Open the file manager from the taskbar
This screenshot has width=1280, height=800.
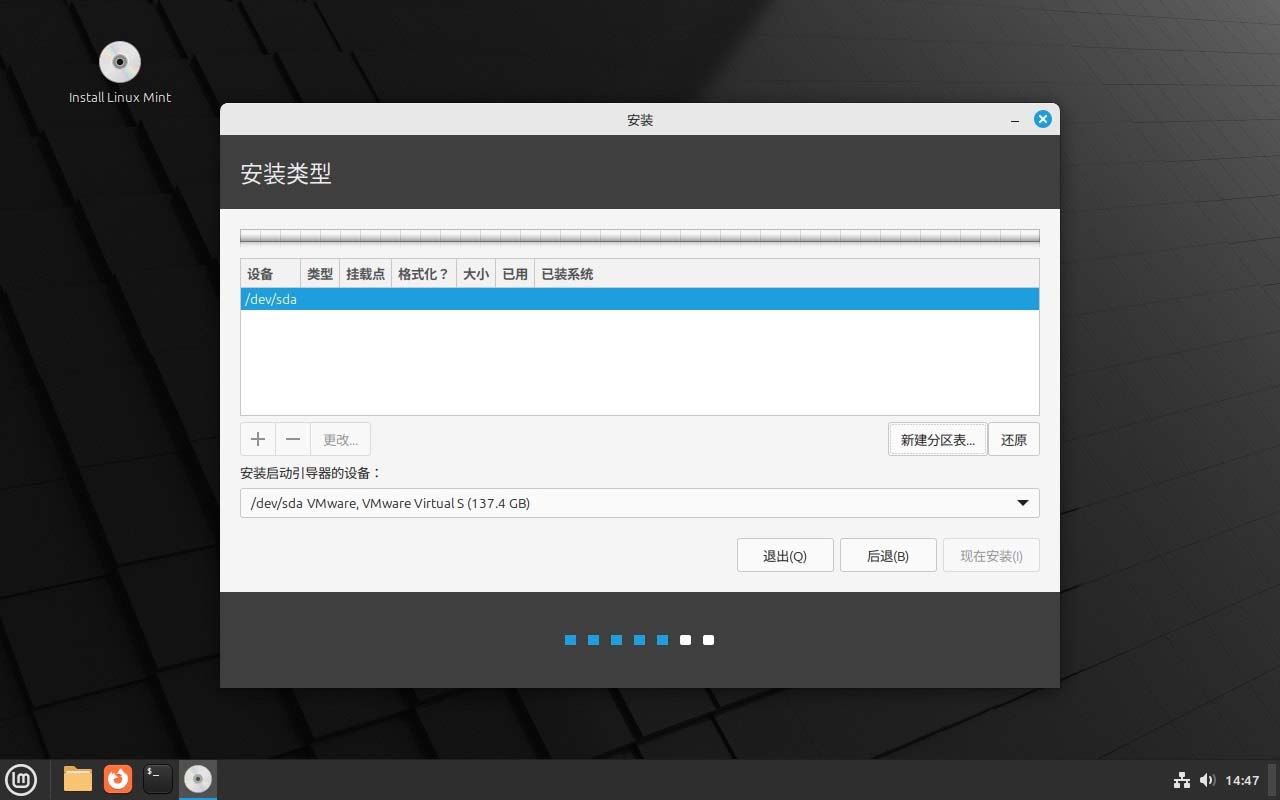click(x=77, y=779)
